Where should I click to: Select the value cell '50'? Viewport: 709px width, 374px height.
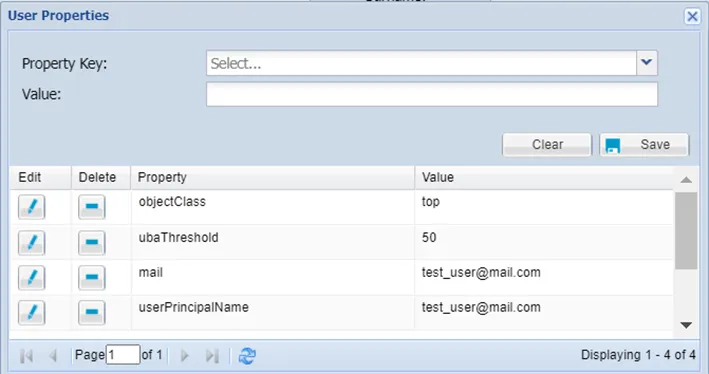pos(544,242)
